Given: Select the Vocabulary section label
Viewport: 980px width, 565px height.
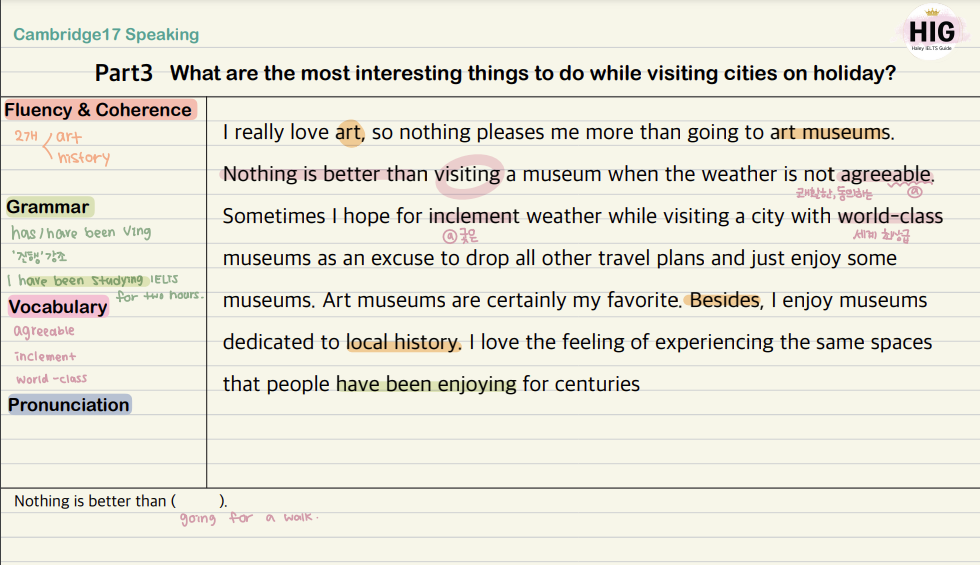Looking at the screenshot, I should coord(58,307).
